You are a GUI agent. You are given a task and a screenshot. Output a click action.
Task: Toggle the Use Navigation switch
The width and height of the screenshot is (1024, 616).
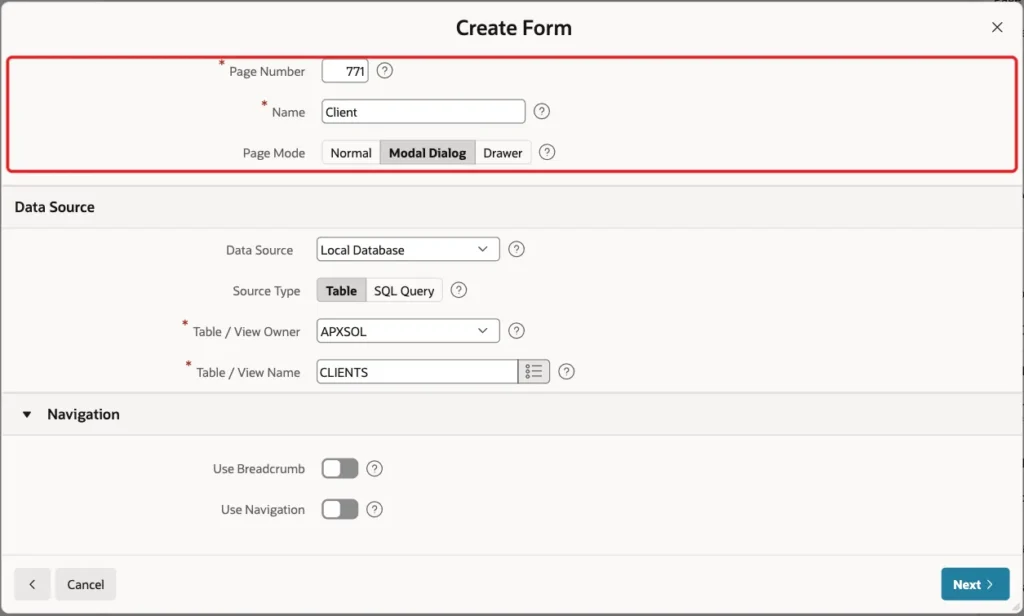pyautogui.click(x=340, y=510)
